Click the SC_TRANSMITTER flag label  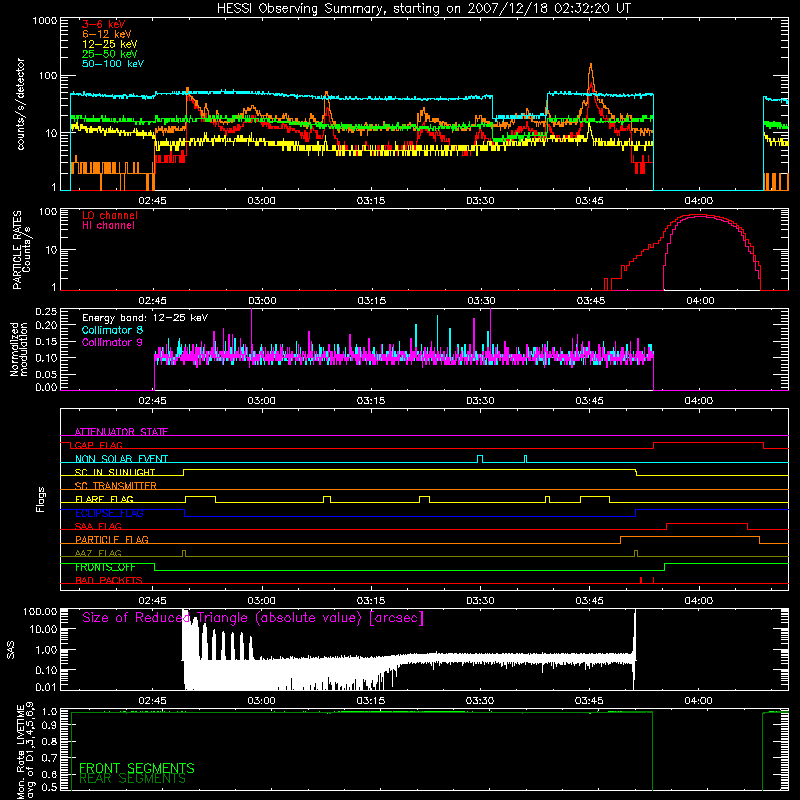click(115, 486)
